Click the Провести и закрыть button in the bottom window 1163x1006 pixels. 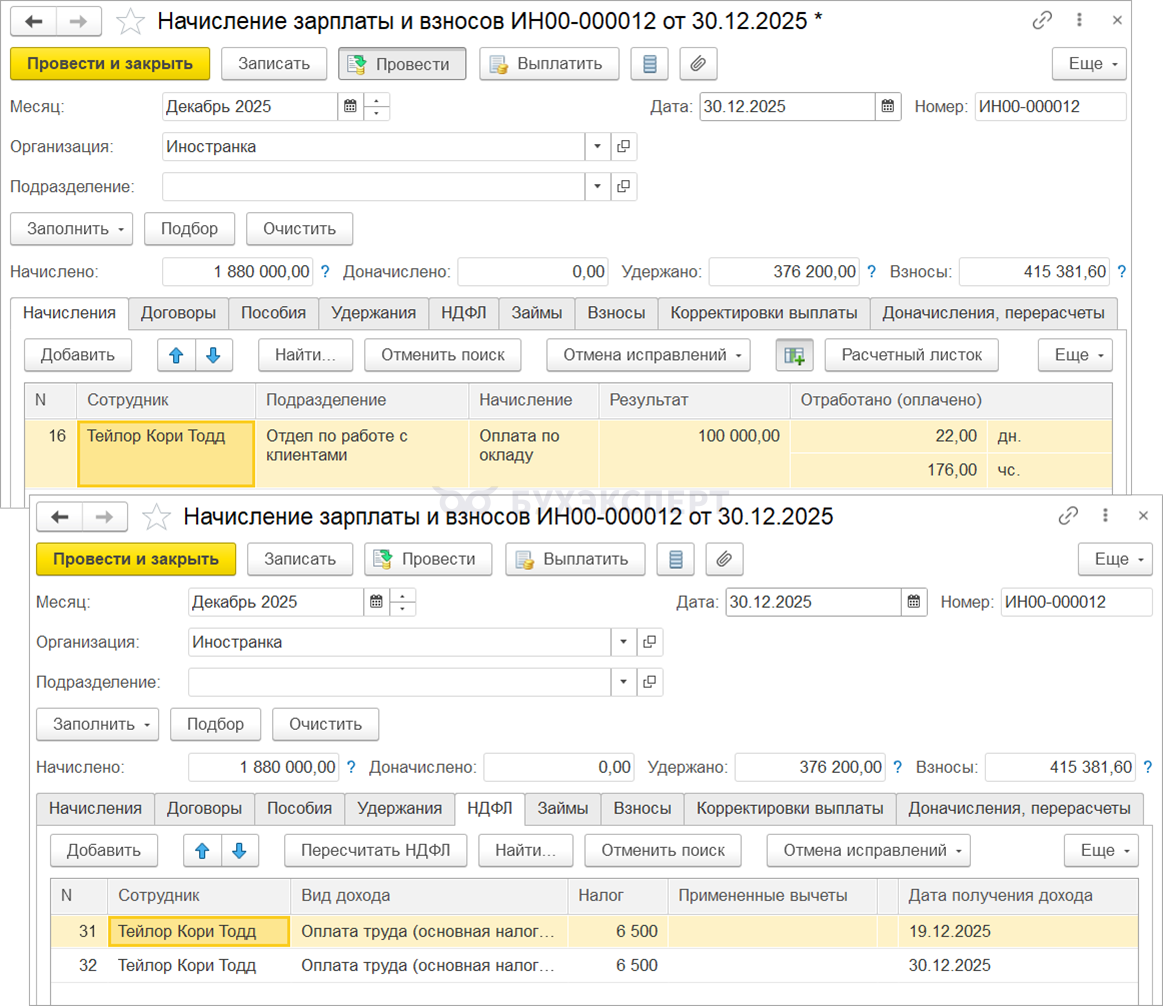click(136, 559)
